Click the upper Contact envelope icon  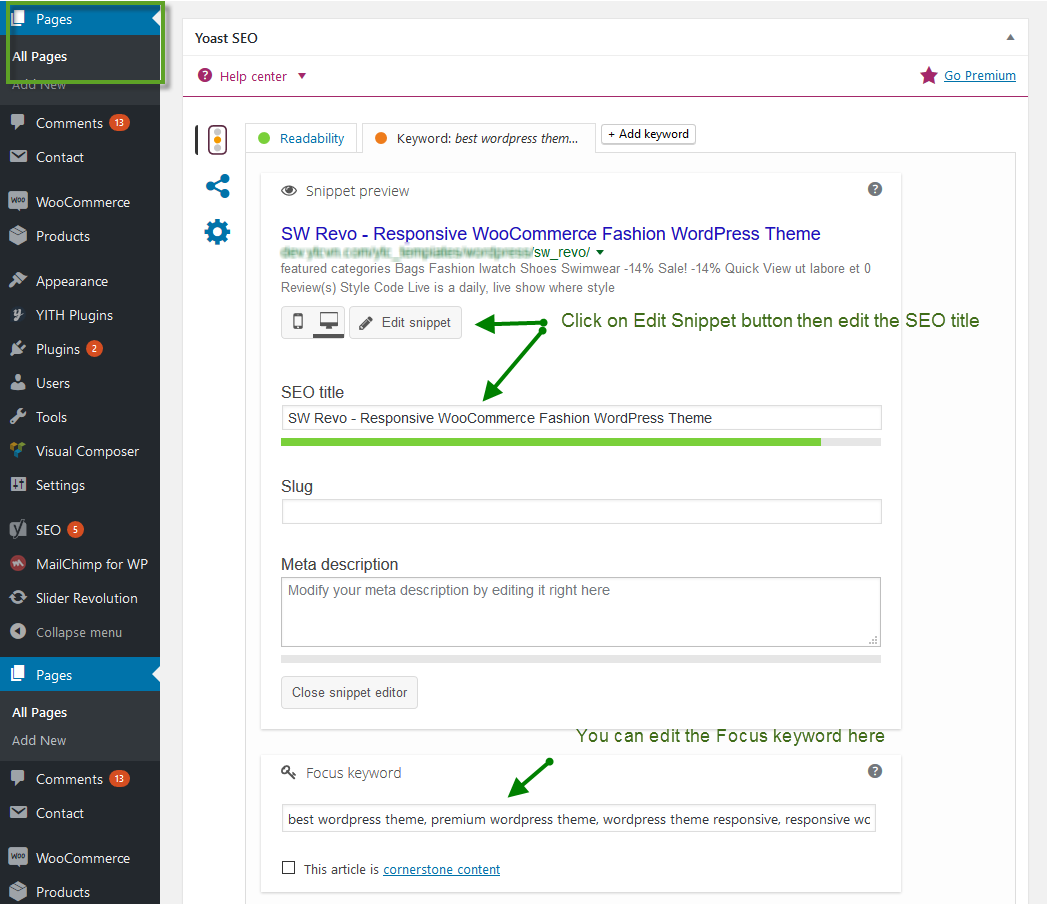[x=18, y=156]
